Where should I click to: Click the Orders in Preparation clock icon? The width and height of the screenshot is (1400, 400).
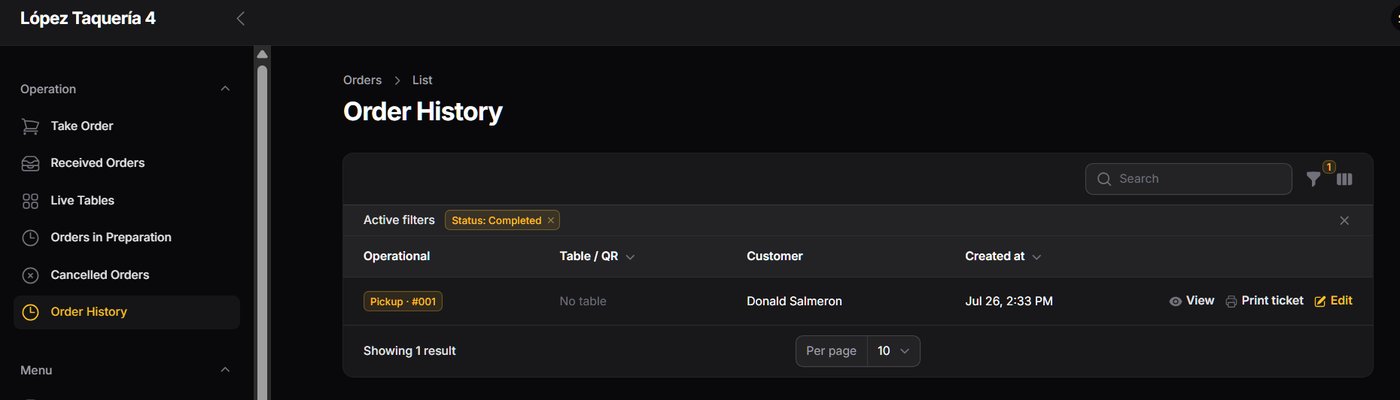[x=30, y=238]
